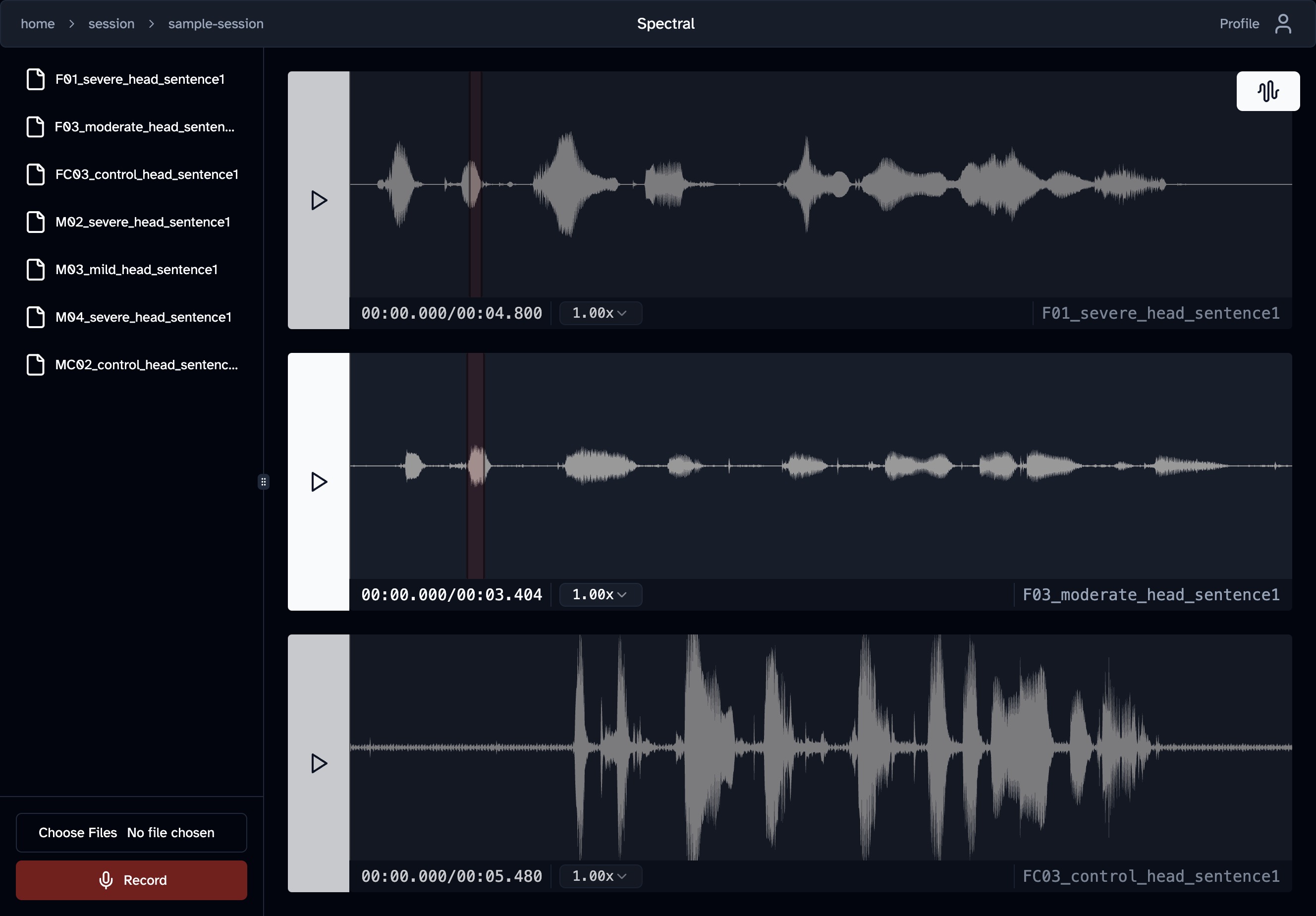Seek to the first burst in F03 waveform
Image resolution: width=1316 pixels, height=916 pixels.
(413, 465)
